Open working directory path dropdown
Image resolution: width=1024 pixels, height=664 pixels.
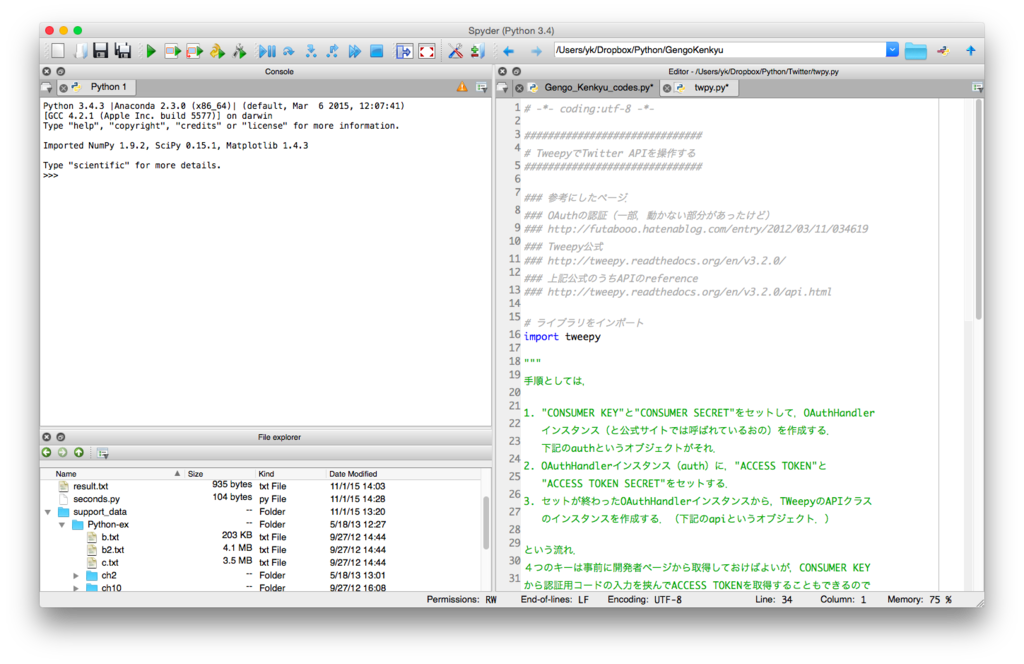[x=892, y=50]
